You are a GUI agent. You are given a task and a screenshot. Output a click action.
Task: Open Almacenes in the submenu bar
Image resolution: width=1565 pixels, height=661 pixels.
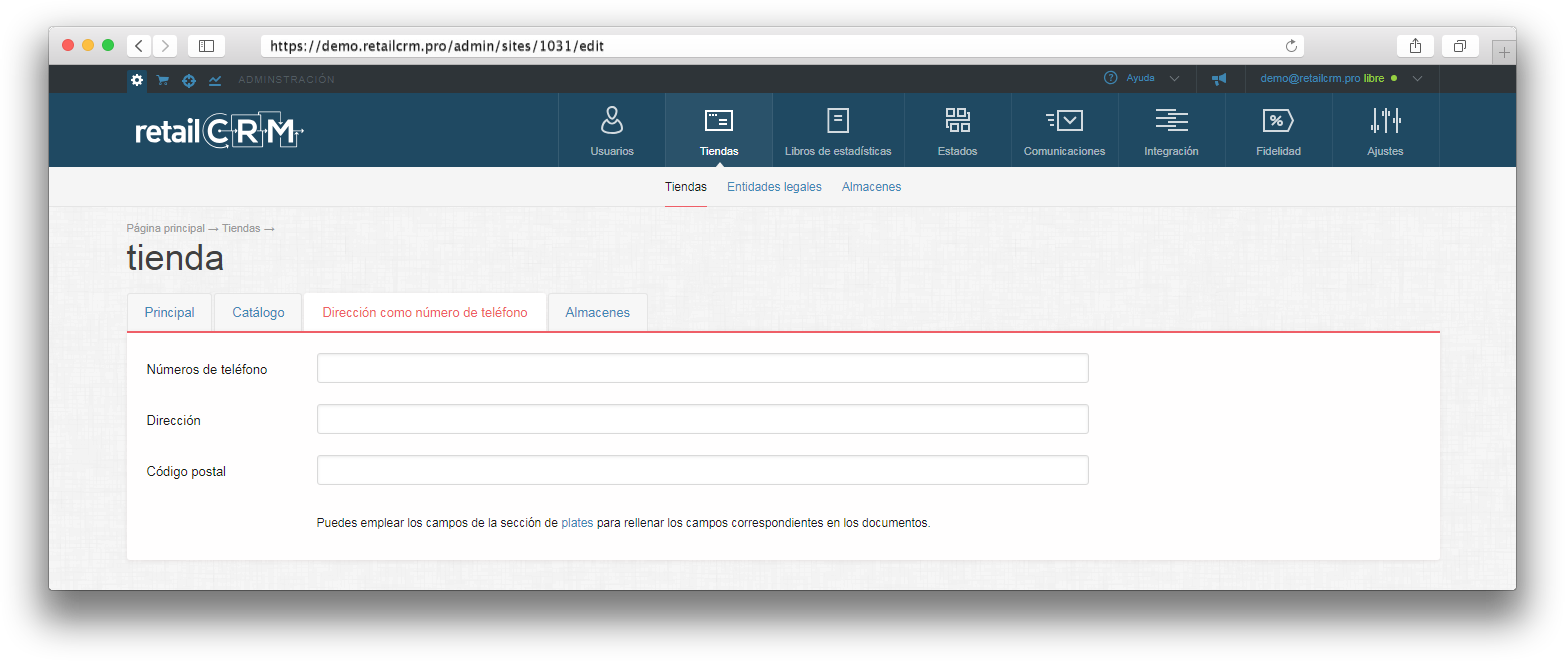tap(871, 187)
